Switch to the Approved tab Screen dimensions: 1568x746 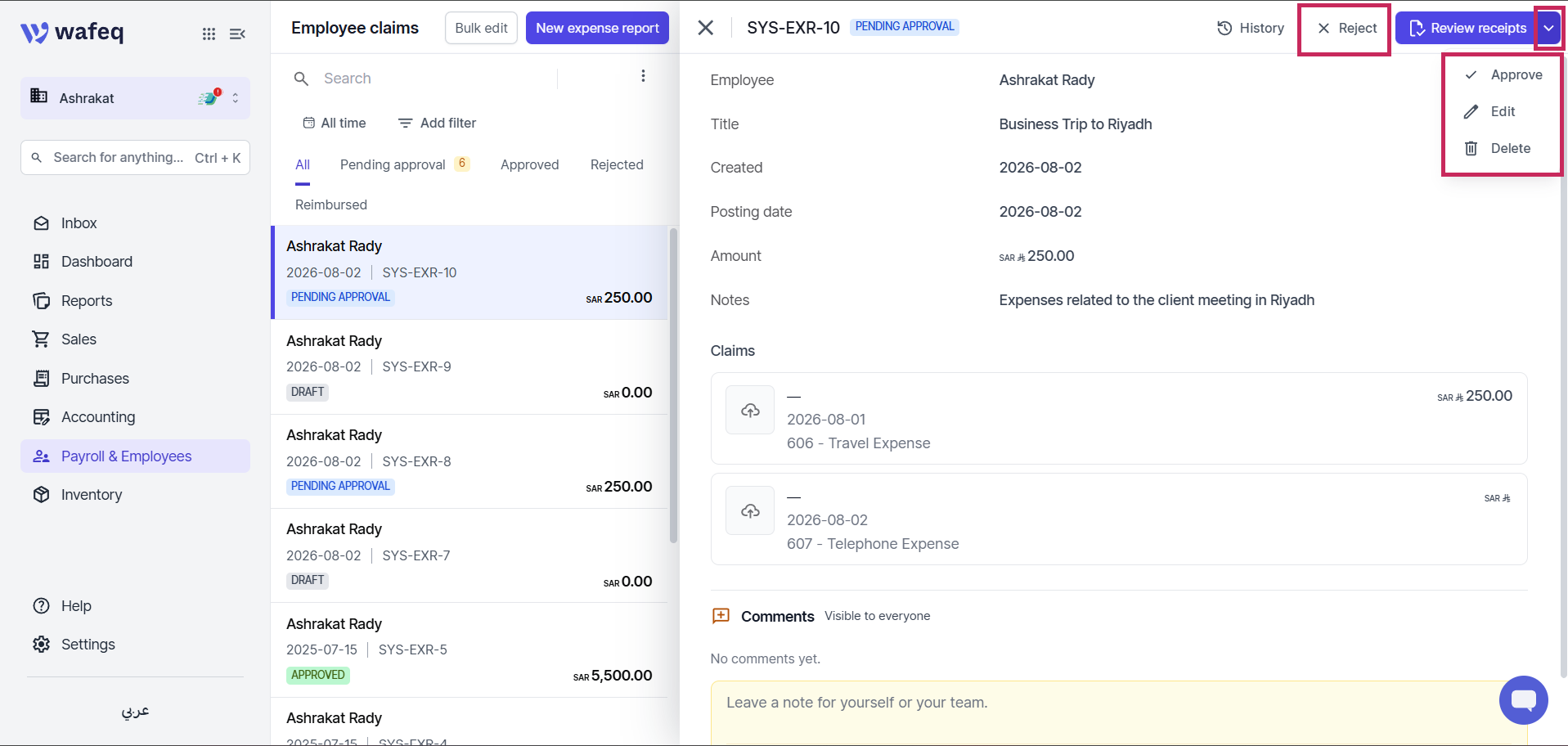coord(530,164)
